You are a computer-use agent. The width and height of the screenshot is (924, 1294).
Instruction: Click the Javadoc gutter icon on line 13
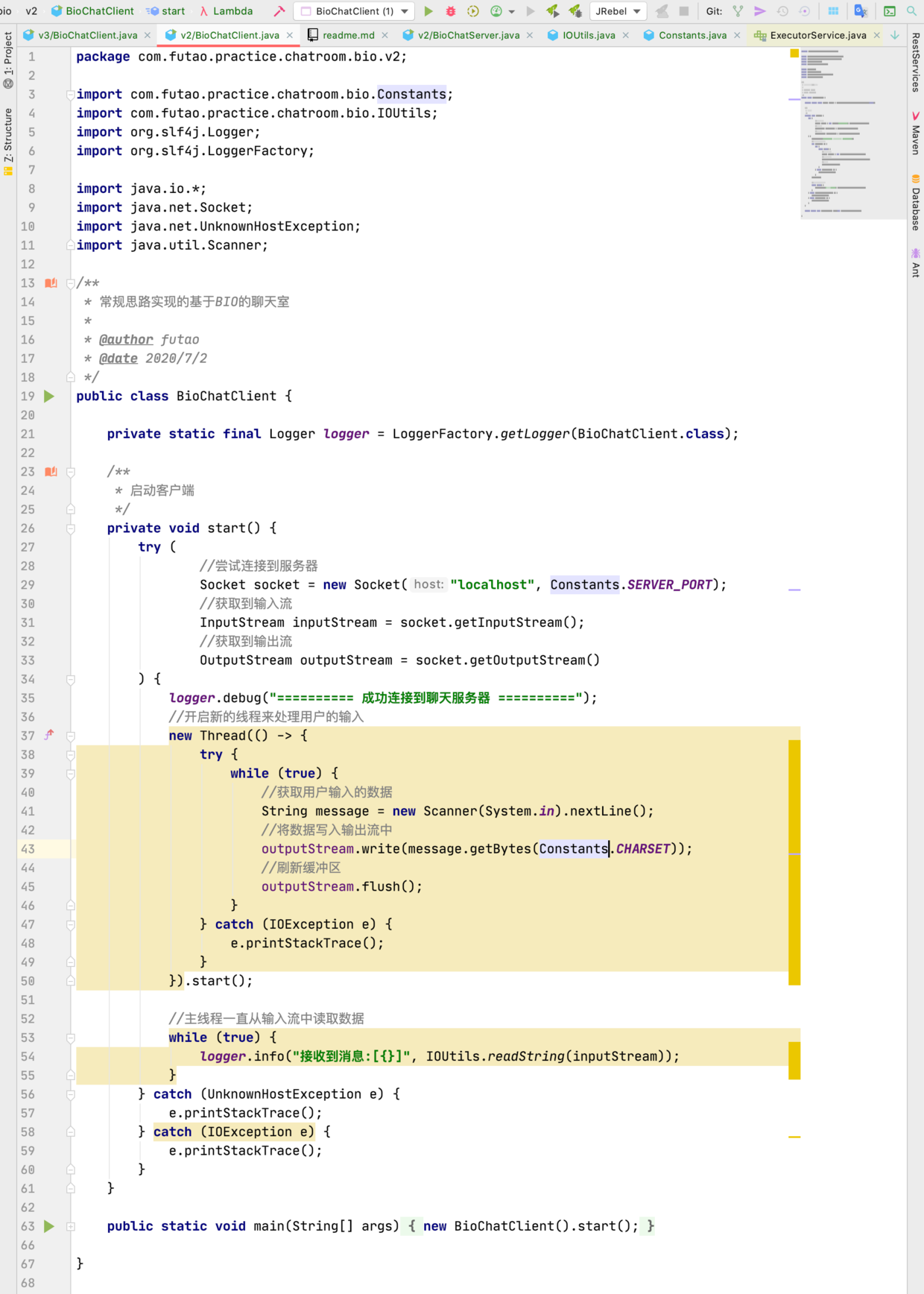click(x=51, y=283)
